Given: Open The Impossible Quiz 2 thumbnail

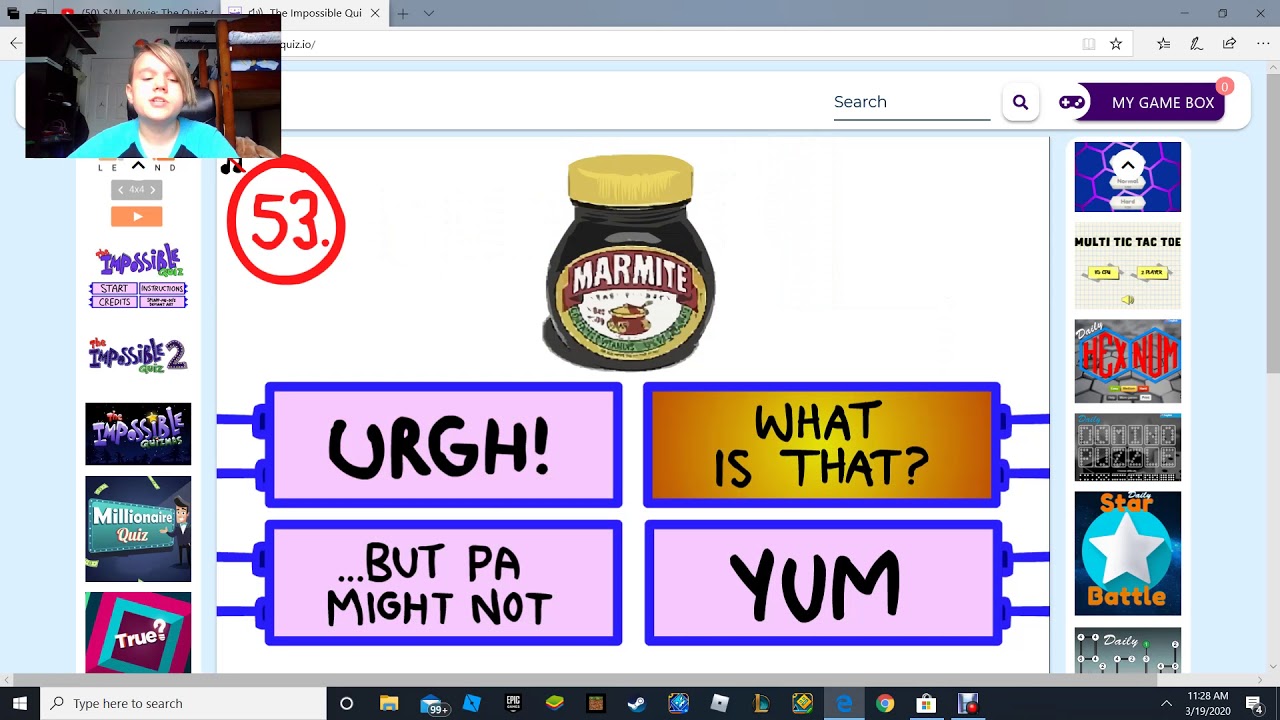Looking at the screenshot, I should (x=138, y=355).
